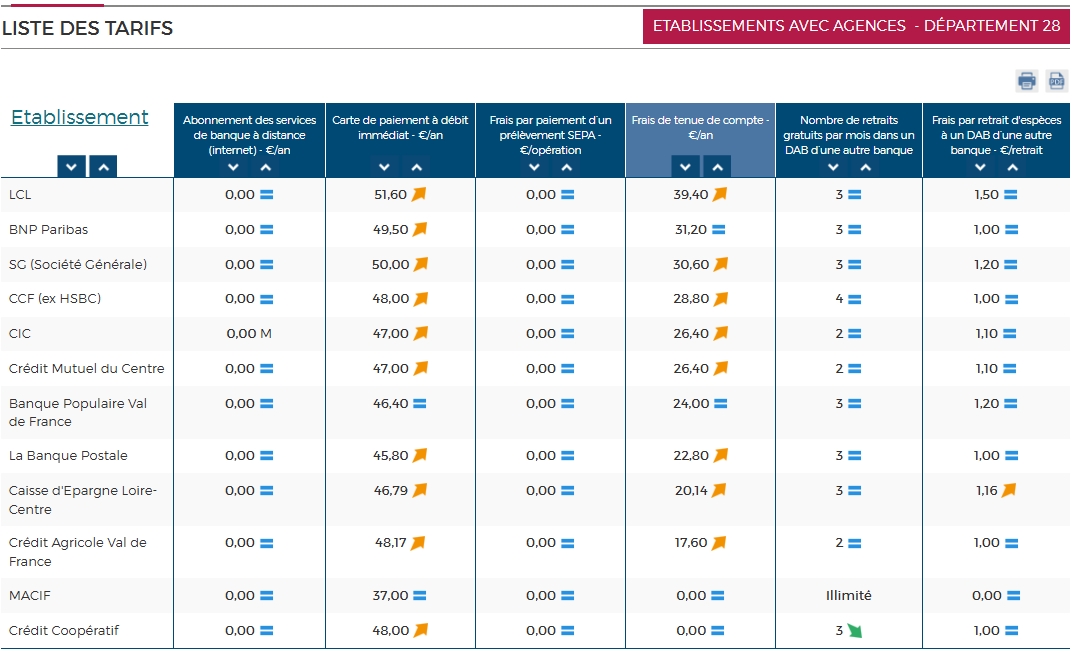Sort Etablissement column in descending order
The height and width of the screenshot is (653, 1073).
point(71,167)
